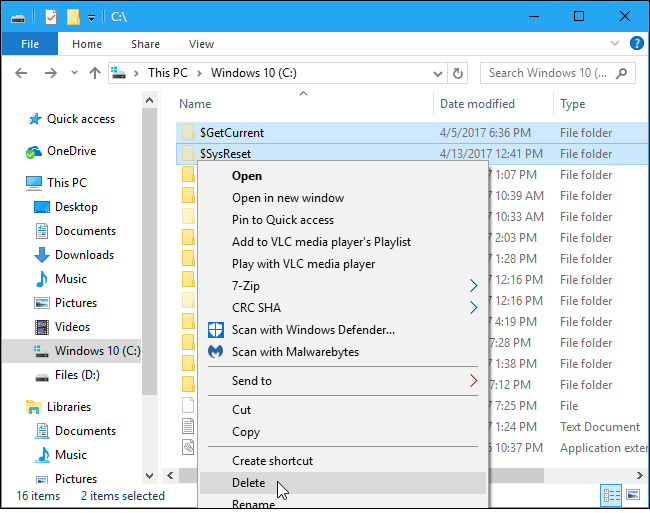Go back with the Back arrow
This screenshot has width=650, height=513.
point(23,73)
